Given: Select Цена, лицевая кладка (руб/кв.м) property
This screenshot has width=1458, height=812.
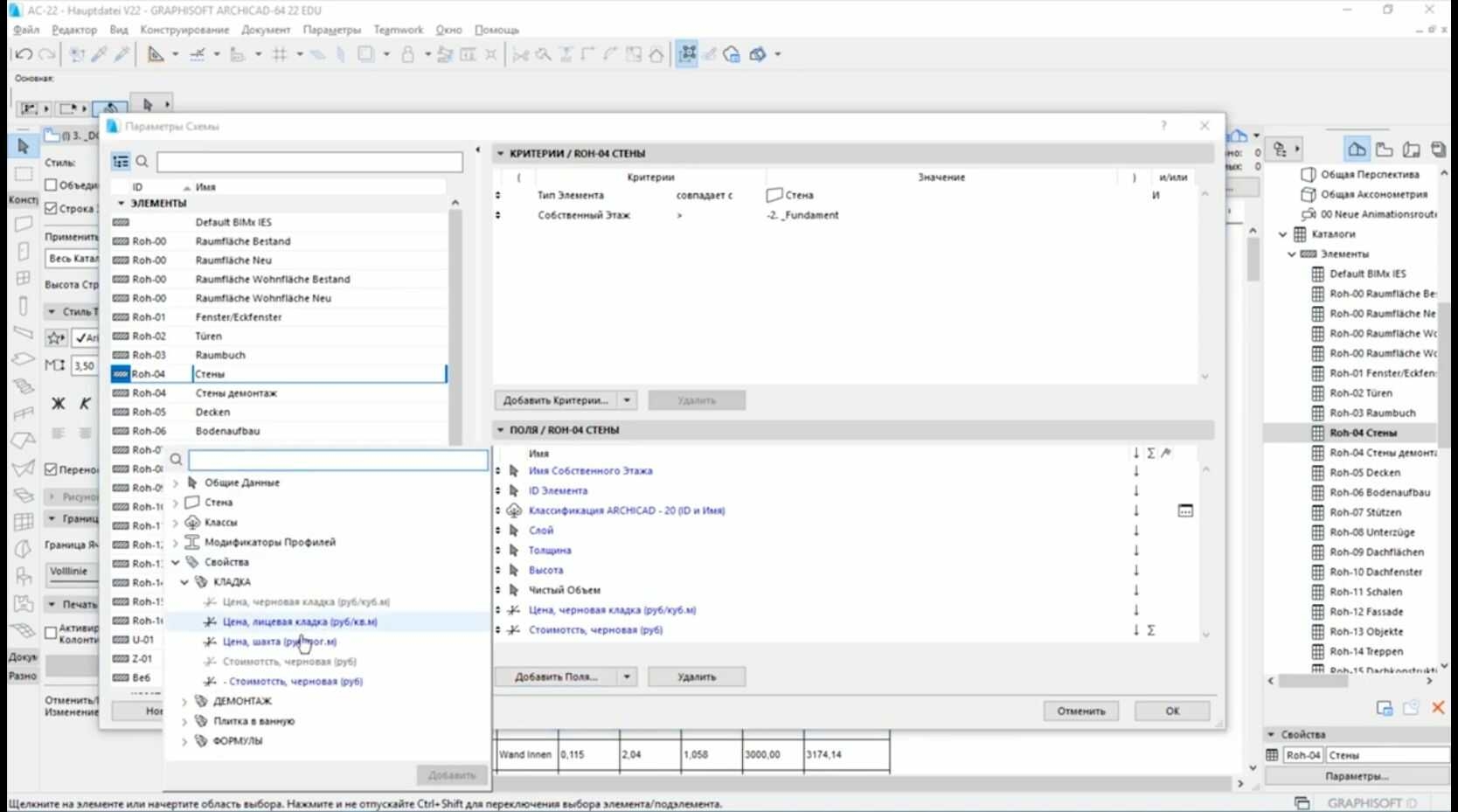Looking at the screenshot, I should [x=300, y=622].
